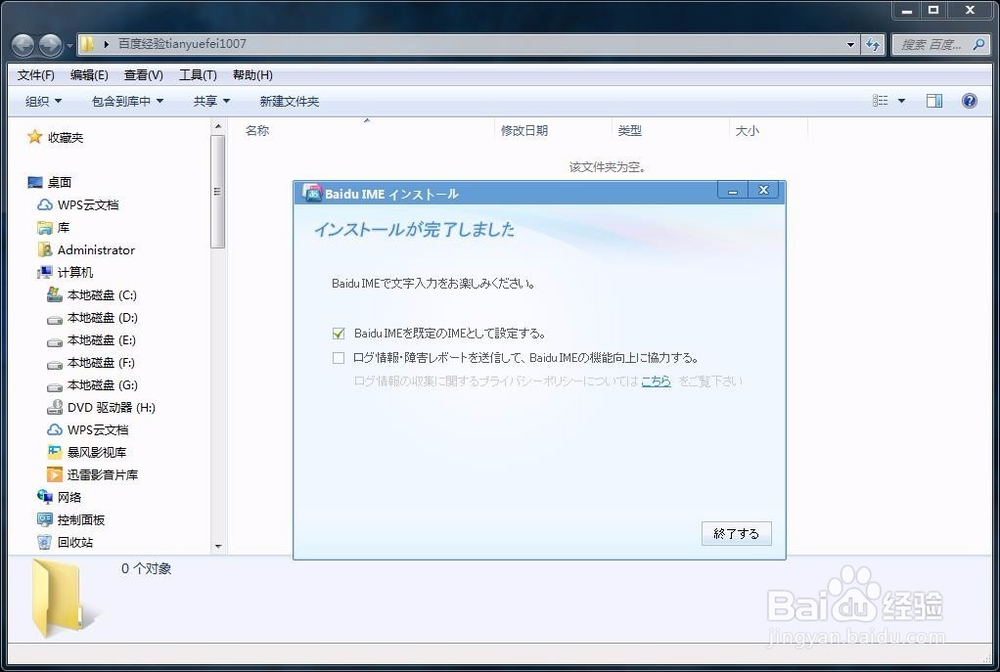Click the navigation pane scrollbar thumb
The image size is (1000, 672).
pos(218,191)
